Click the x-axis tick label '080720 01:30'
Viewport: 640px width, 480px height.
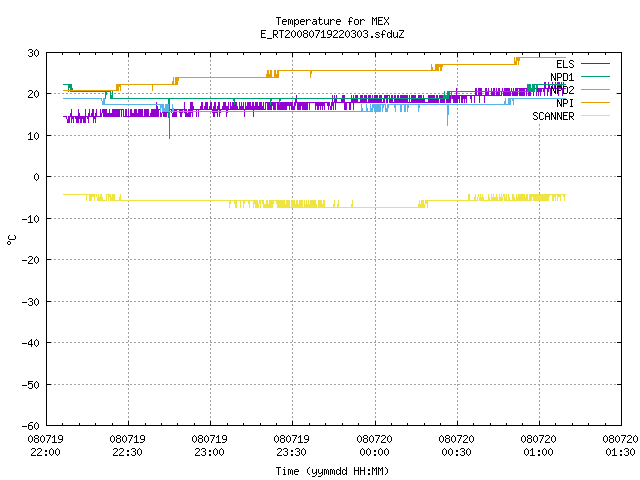(620, 446)
